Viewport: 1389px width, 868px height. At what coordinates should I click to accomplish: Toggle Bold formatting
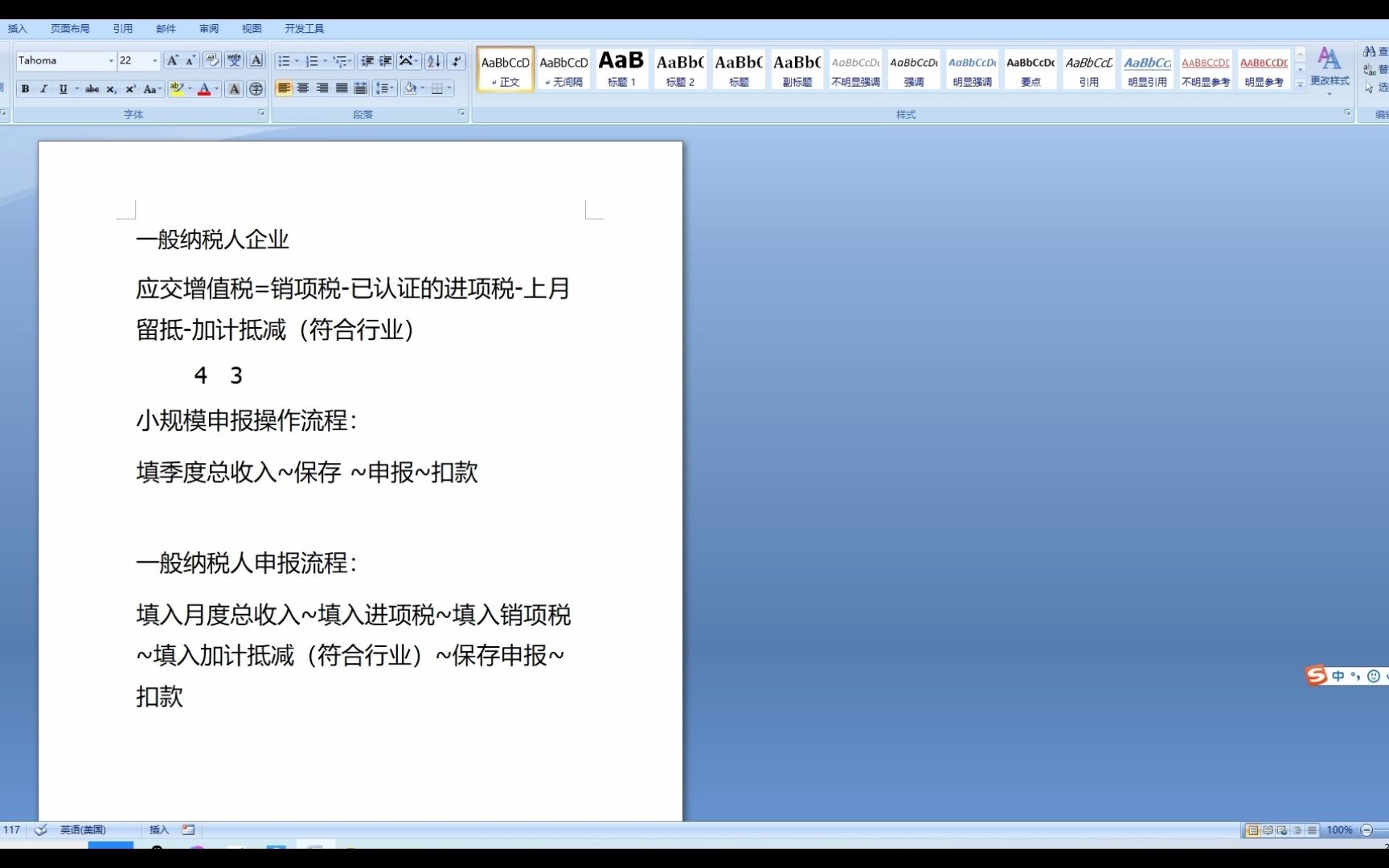click(25, 89)
